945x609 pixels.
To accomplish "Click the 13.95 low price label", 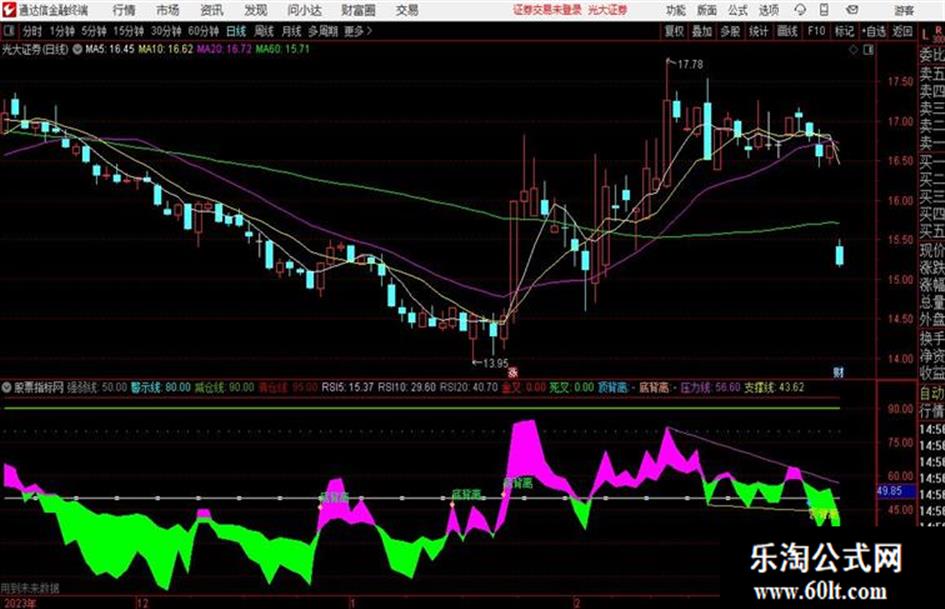I will coord(495,363).
